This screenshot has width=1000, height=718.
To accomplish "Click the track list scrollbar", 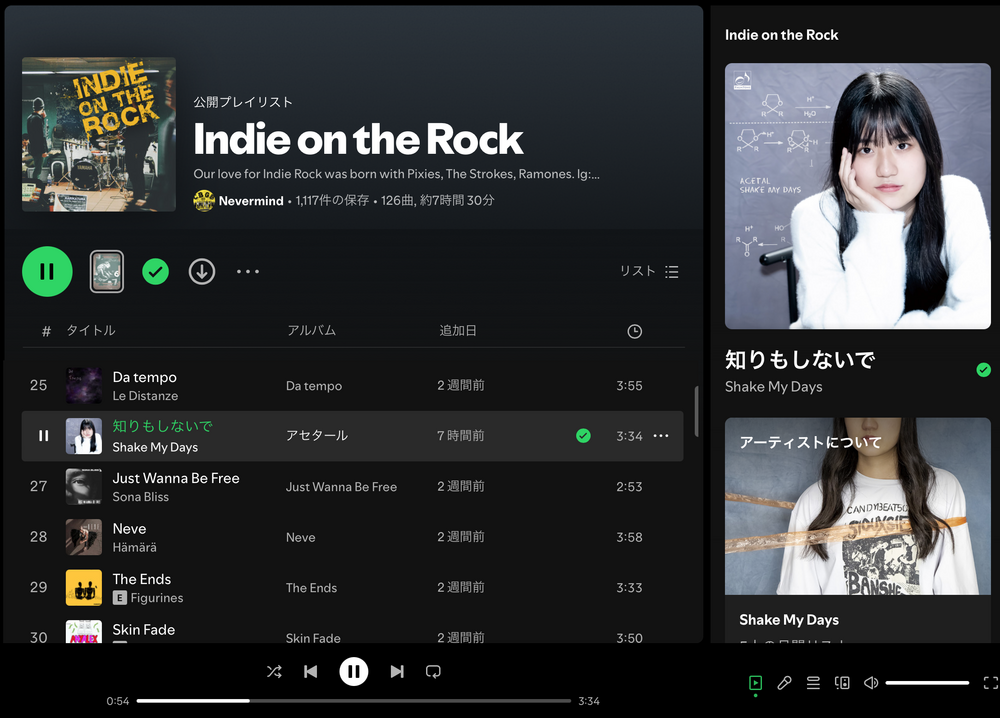I will coord(696,411).
